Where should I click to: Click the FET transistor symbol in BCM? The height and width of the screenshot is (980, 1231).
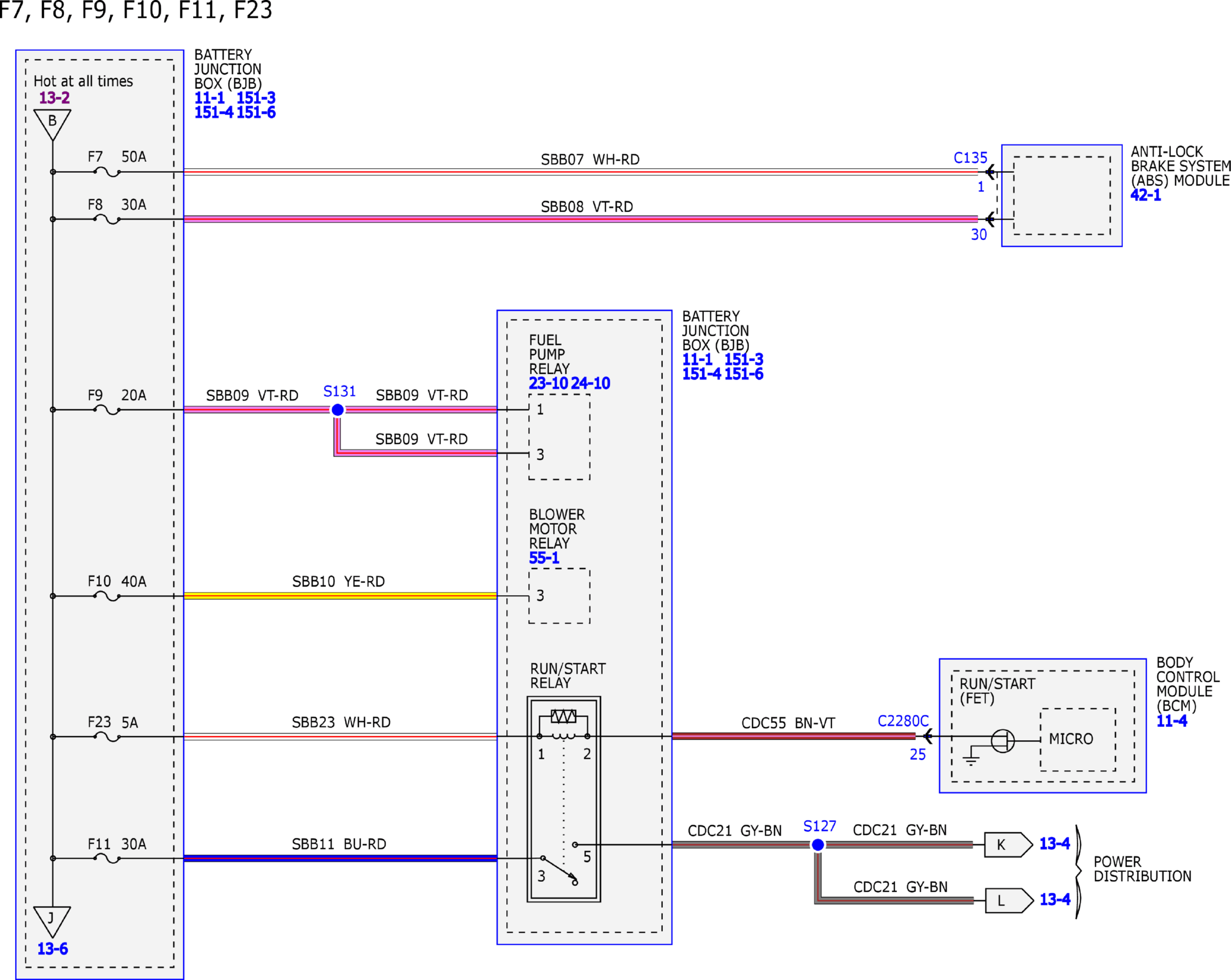[1003, 741]
